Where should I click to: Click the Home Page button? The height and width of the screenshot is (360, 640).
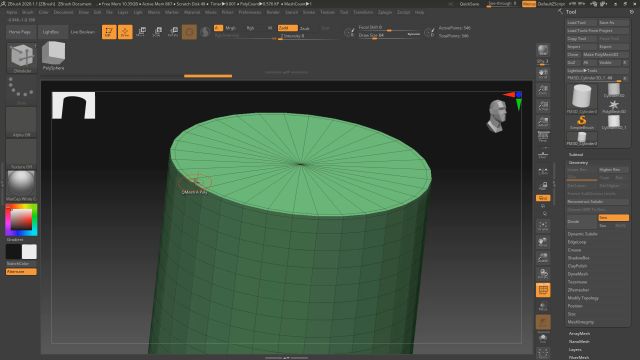click(x=20, y=32)
